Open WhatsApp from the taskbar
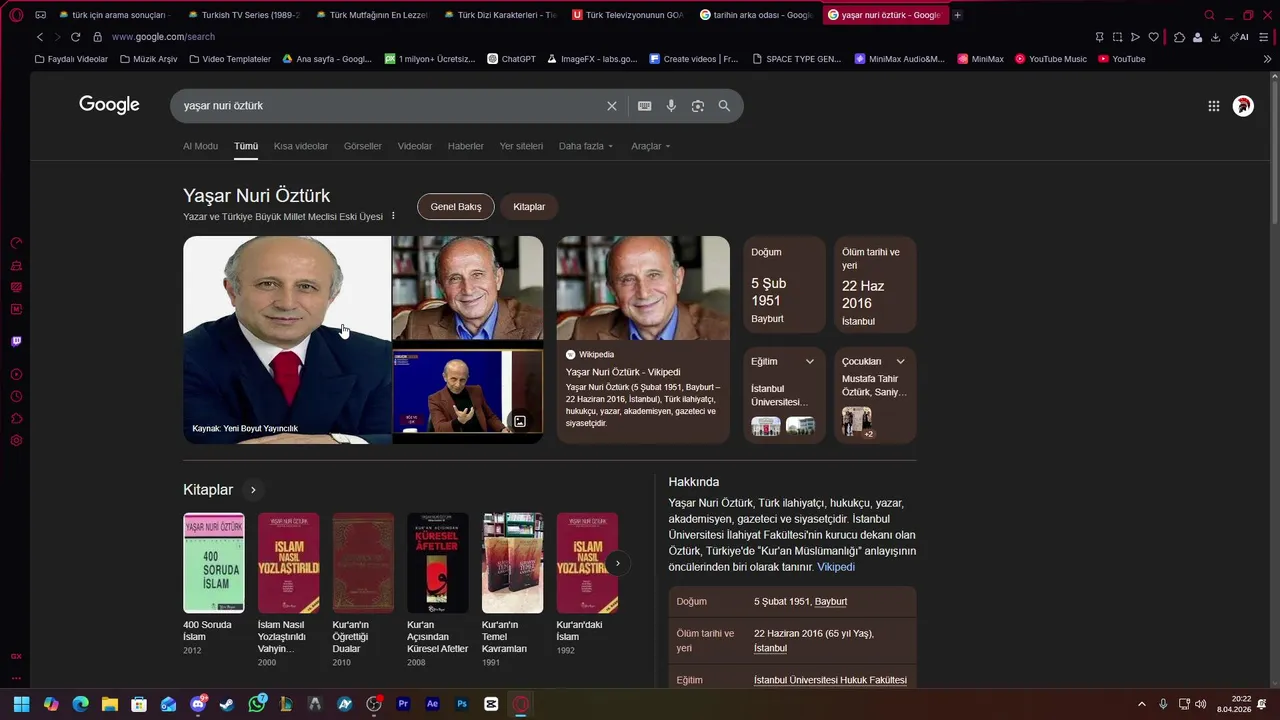The width and height of the screenshot is (1280, 720). pos(257,704)
